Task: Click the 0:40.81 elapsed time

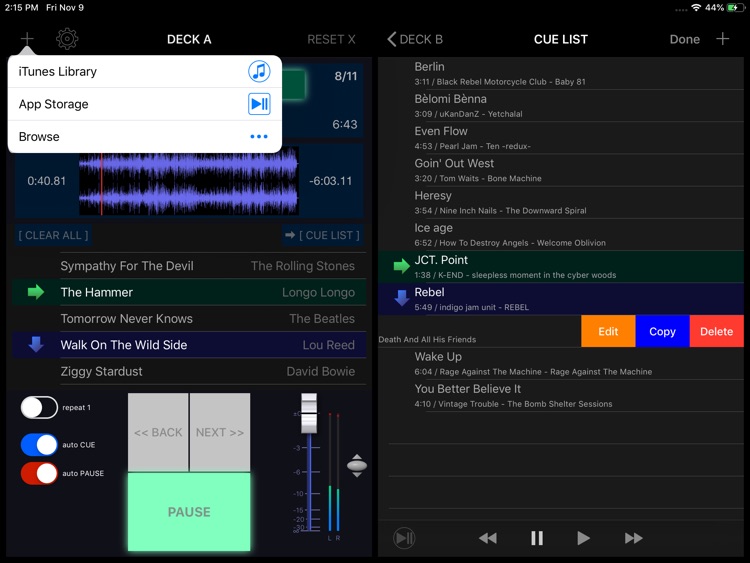Action: (x=46, y=181)
